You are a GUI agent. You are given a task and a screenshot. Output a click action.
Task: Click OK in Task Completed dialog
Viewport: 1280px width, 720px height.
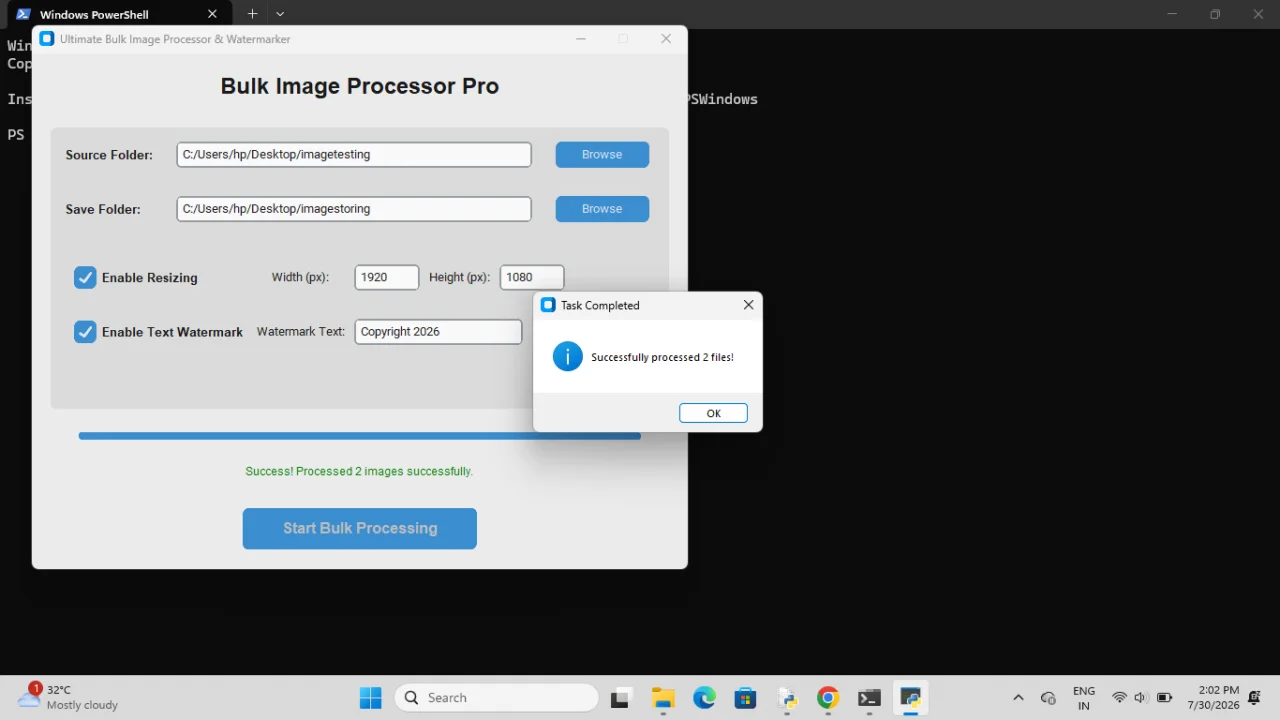(x=713, y=413)
